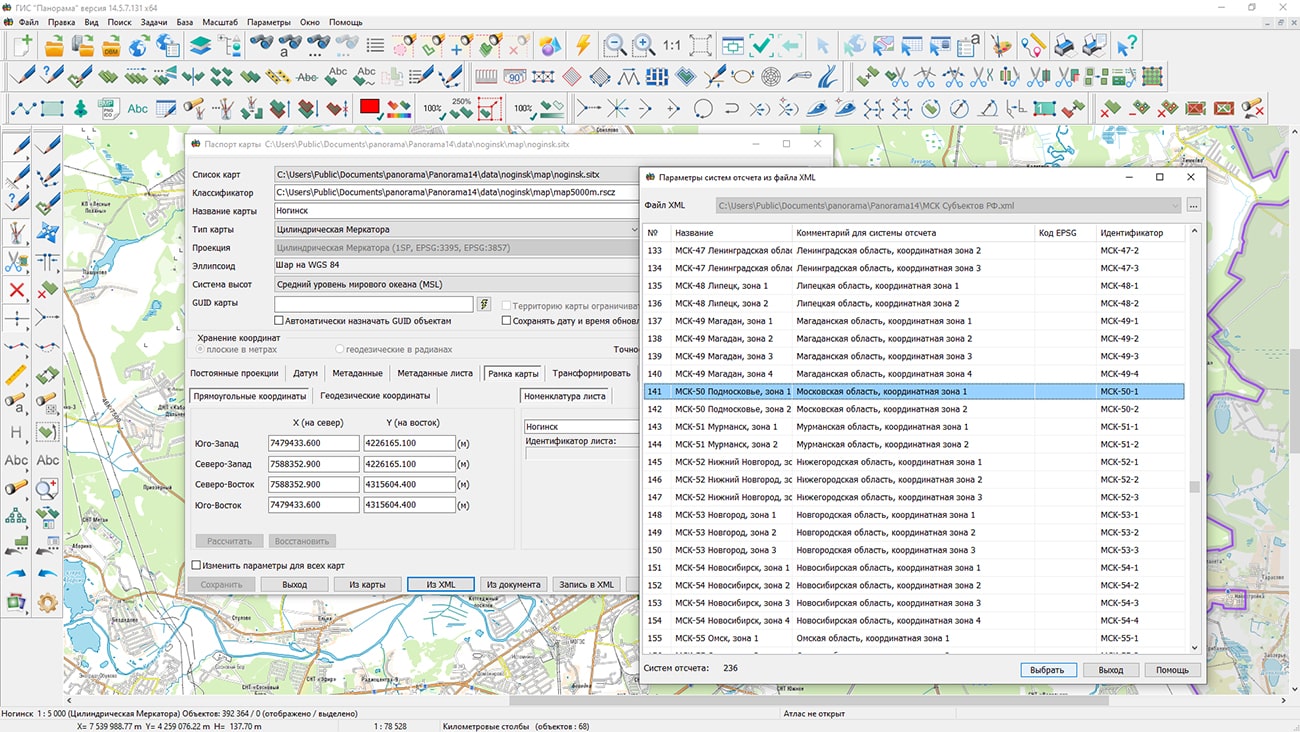Viewport: 1300px width, 732px height.
Task: Click the 'Выбрать' button
Action: tap(1047, 670)
